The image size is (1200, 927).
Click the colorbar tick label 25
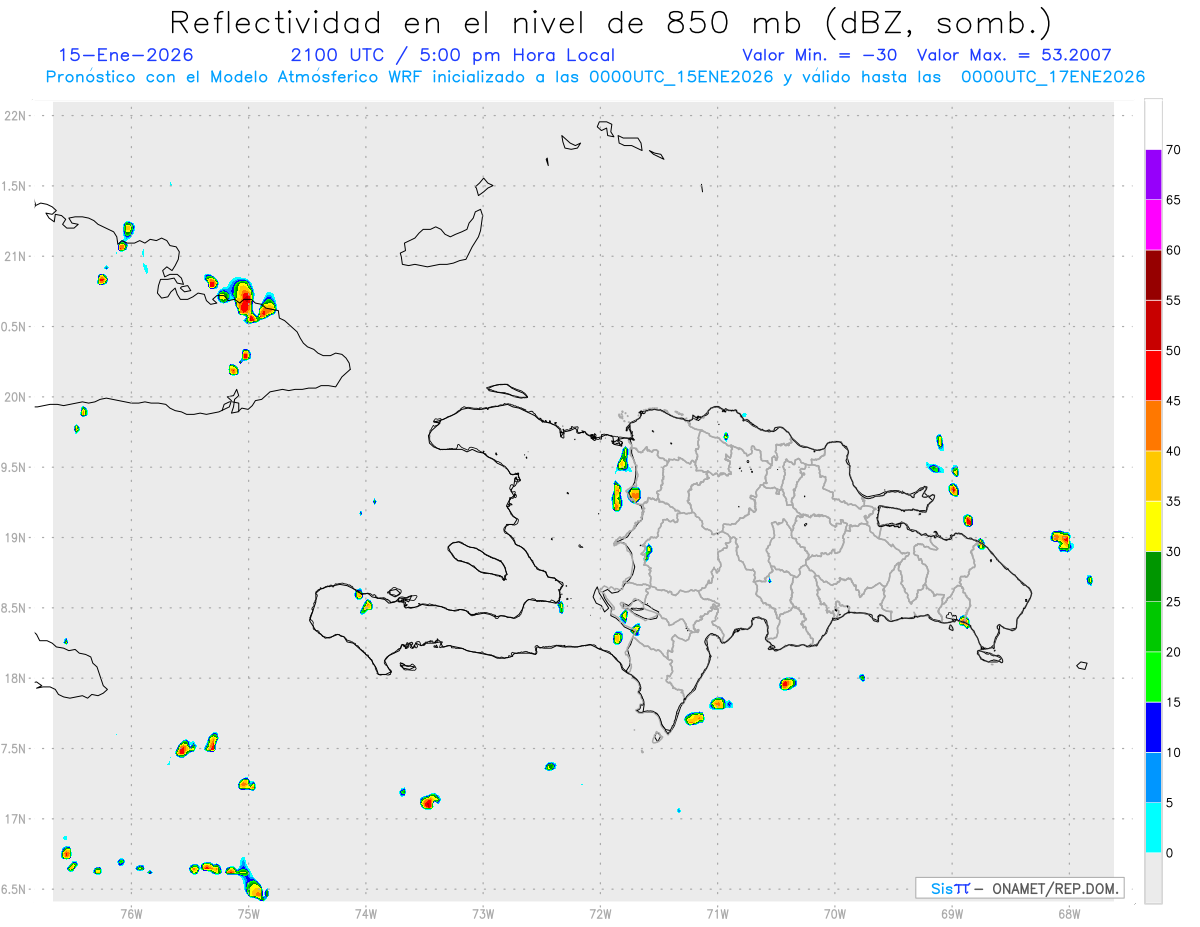1173,602
